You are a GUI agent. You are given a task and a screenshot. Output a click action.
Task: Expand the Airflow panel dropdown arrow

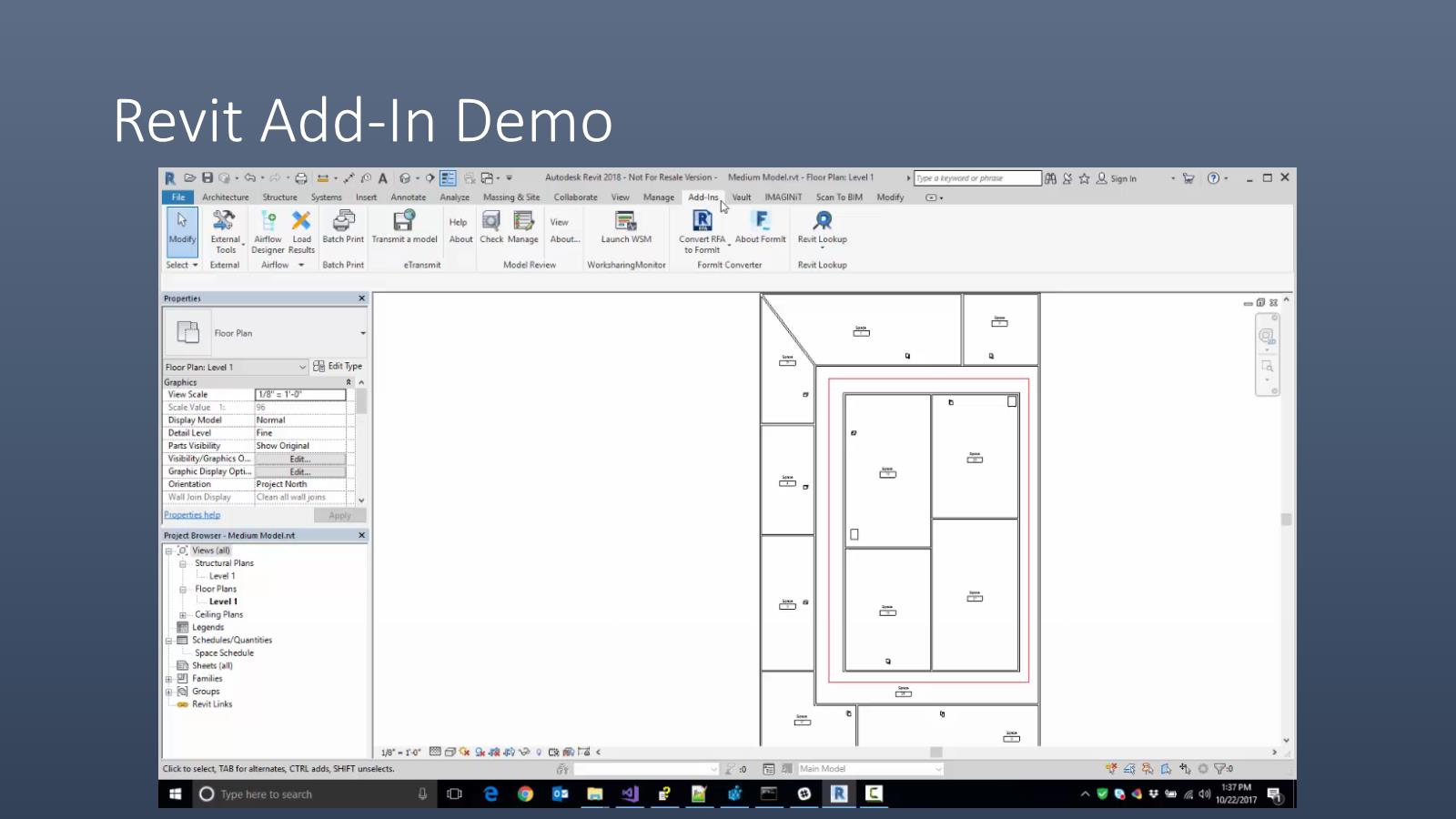301,265
